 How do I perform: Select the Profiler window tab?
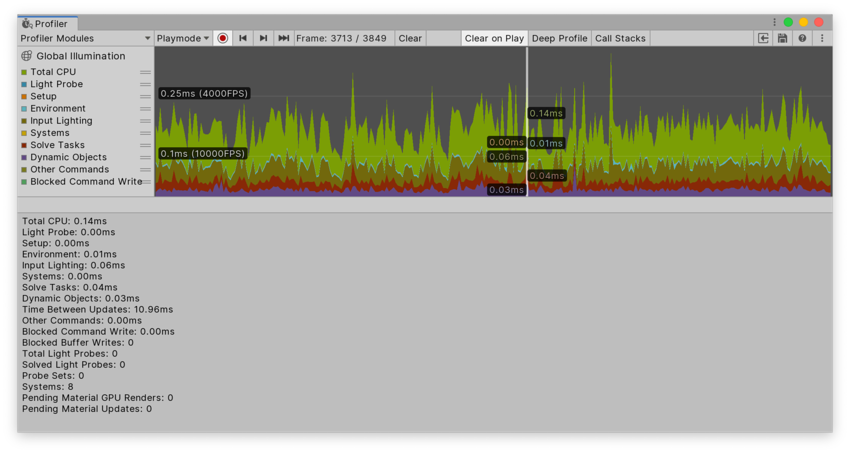(x=46, y=23)
